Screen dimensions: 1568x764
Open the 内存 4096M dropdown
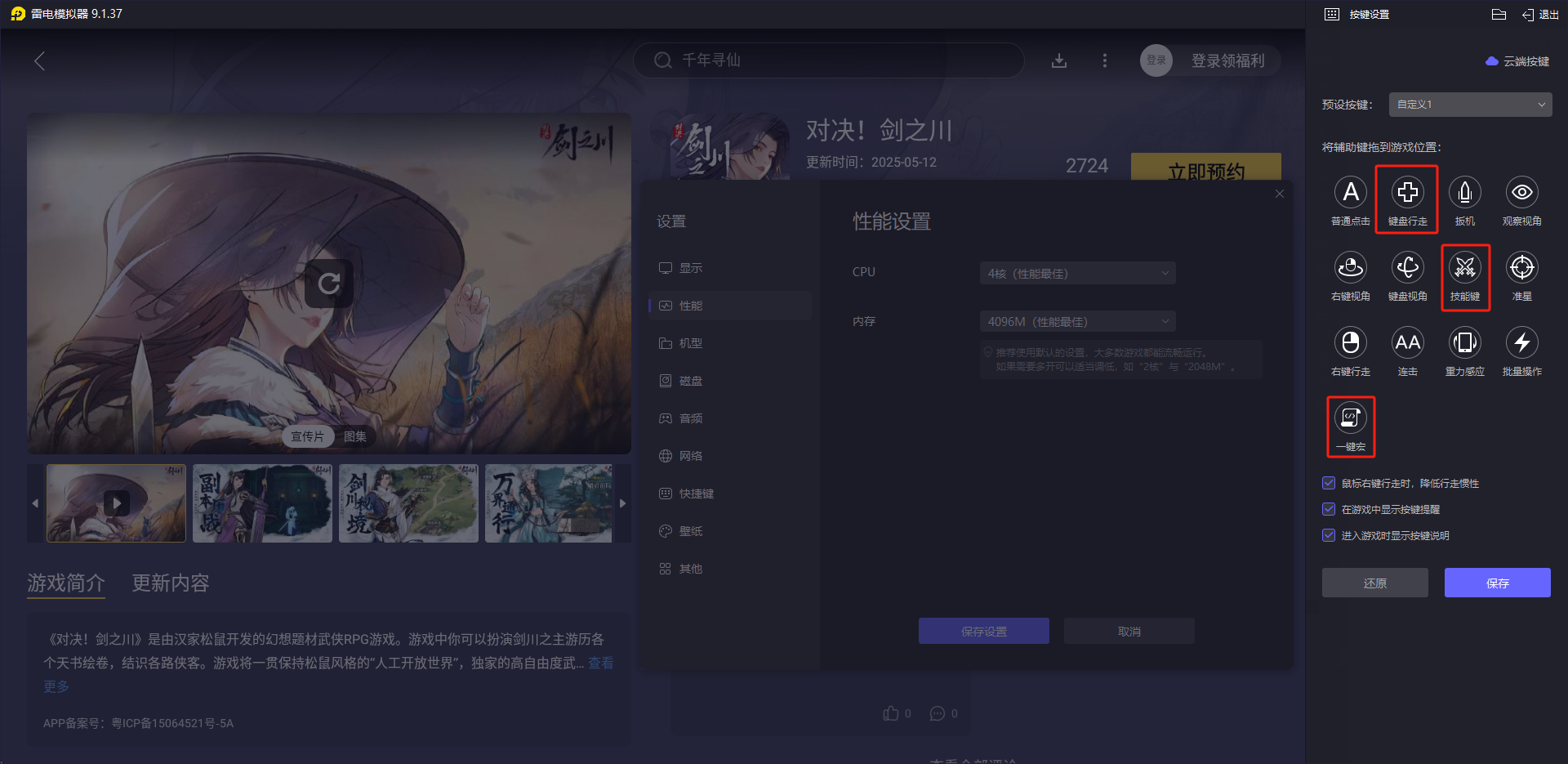(1077, 321)
